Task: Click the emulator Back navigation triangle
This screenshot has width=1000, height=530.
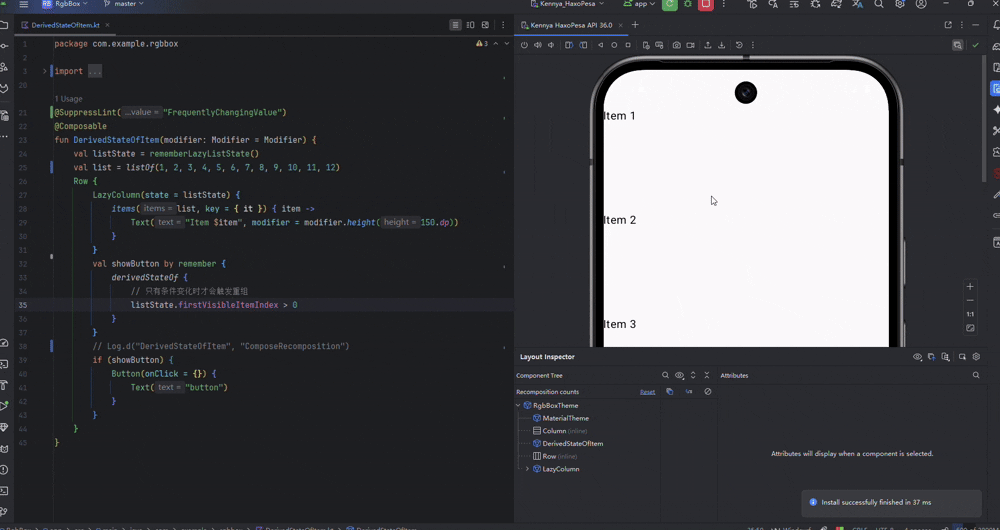Action: (600, 45)
